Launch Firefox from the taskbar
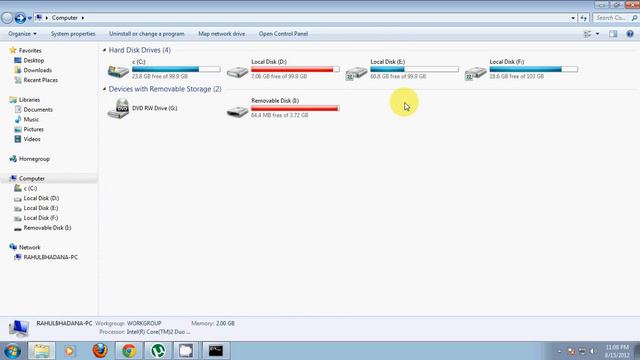This screenshot has width=640, height=360. click(x=100, y=351)
